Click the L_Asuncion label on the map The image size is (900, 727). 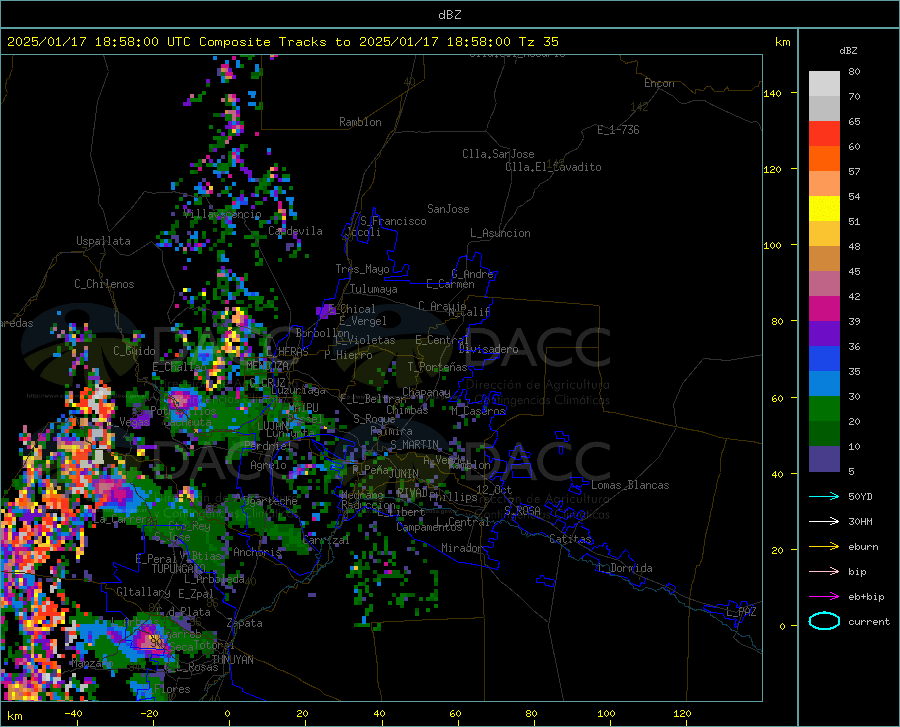(x=500, y=233)
